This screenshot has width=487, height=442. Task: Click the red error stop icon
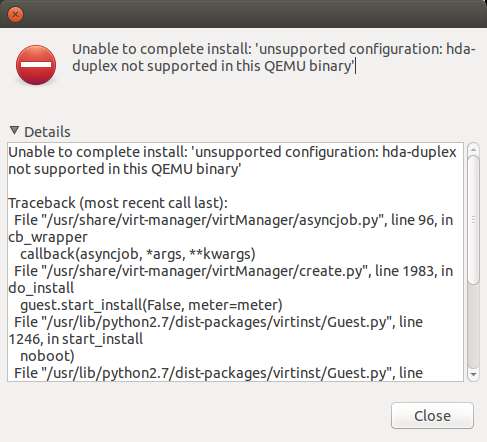coord(36,65)
